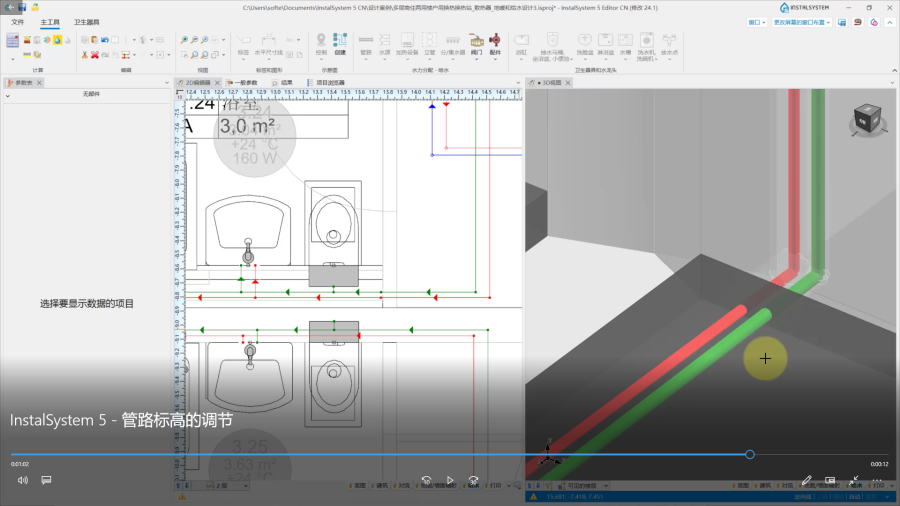The height and width of the screenshot is (506, 900).
Task: Skip forward in the video
Action: pos(473,480)
